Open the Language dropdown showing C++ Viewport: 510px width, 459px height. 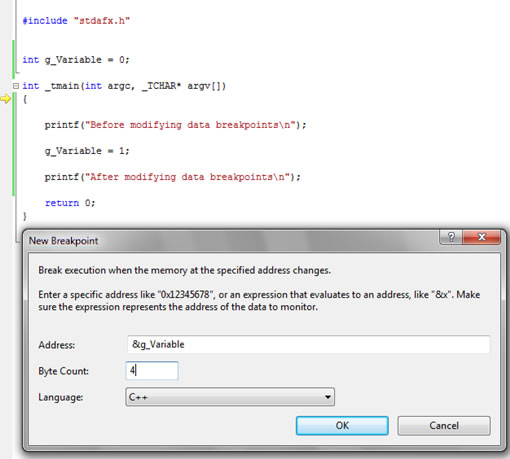[x=230, y=397]
